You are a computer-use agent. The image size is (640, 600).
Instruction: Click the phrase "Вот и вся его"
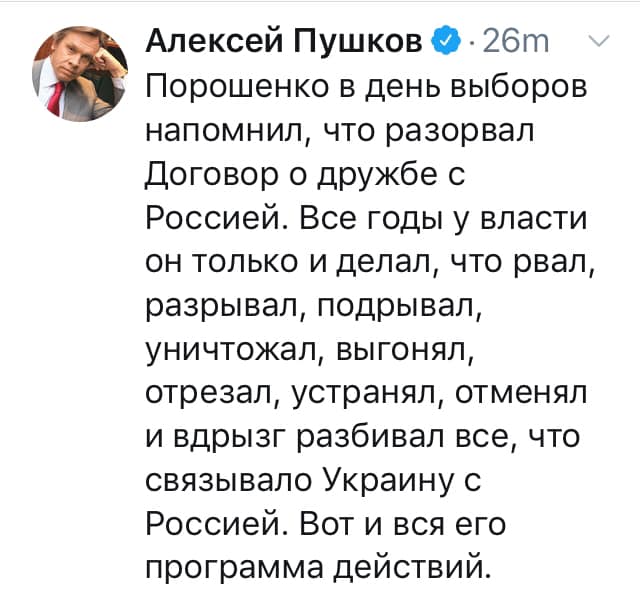coord(402,524)
